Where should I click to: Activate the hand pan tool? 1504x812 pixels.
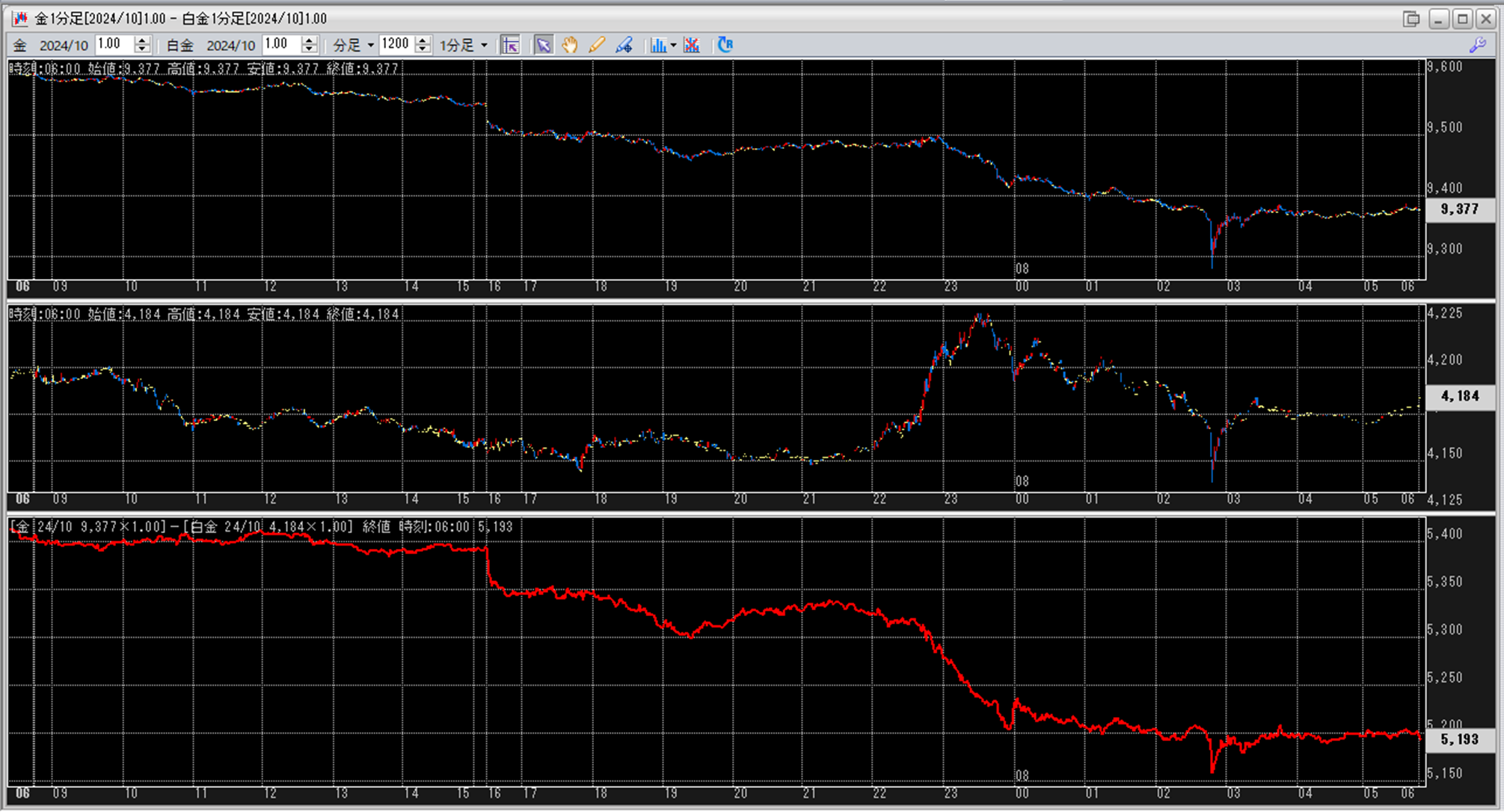point(569,45)
